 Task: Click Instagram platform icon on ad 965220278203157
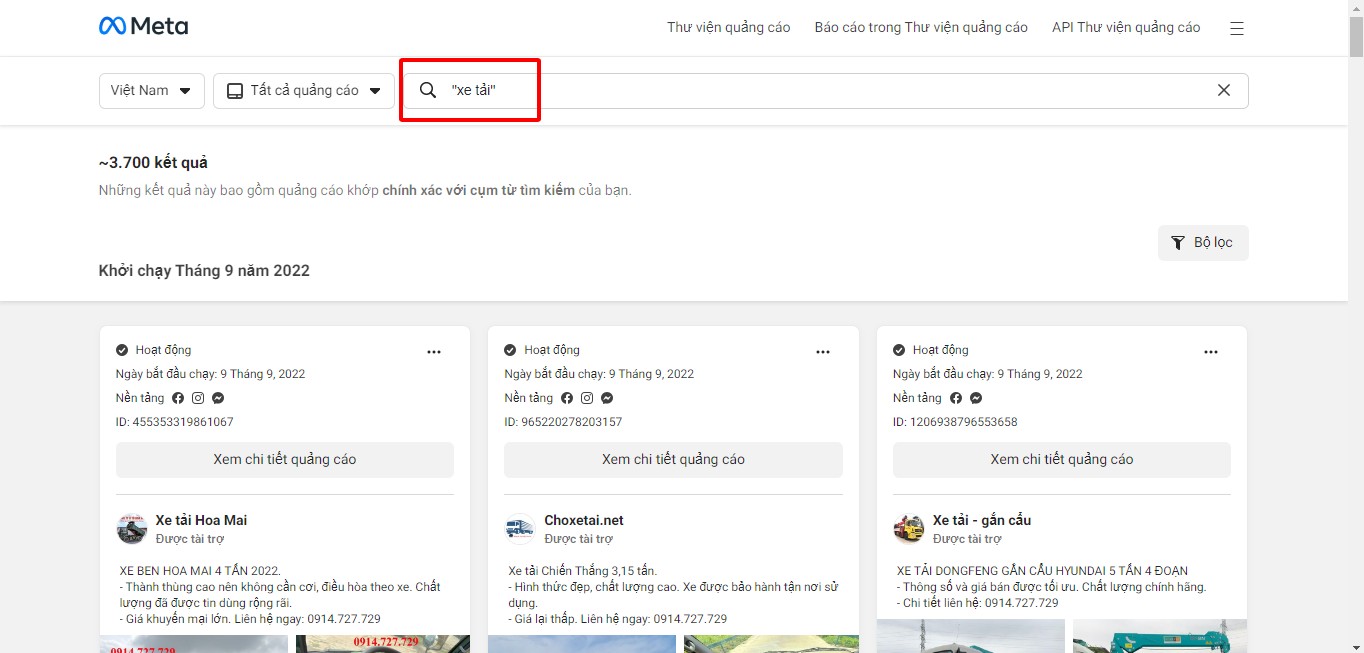pyautogui.click(x=587, y=398)
